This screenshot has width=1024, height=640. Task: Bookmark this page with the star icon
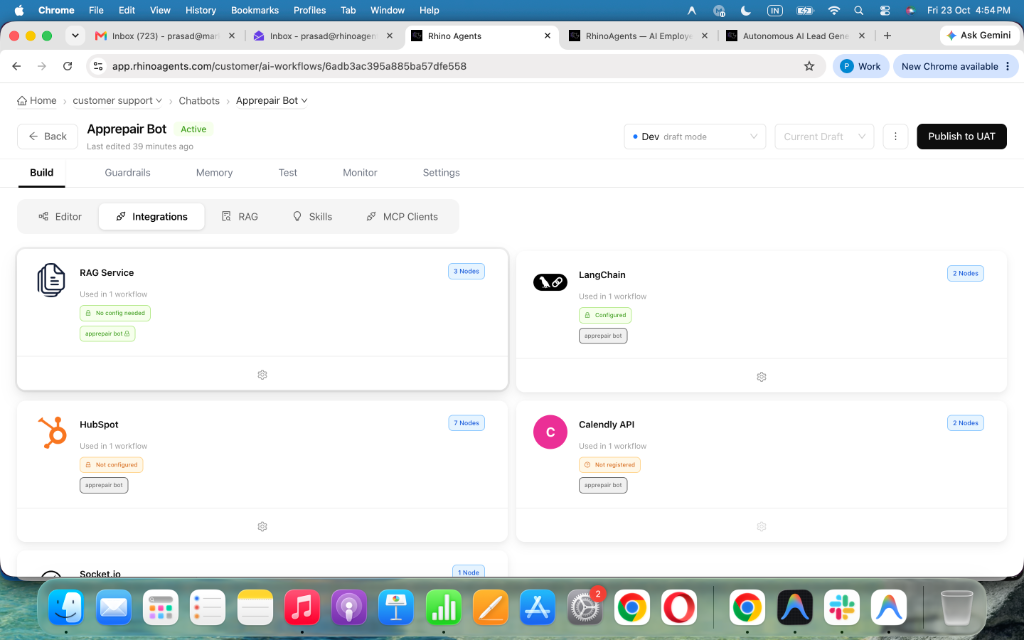[809, 66]
